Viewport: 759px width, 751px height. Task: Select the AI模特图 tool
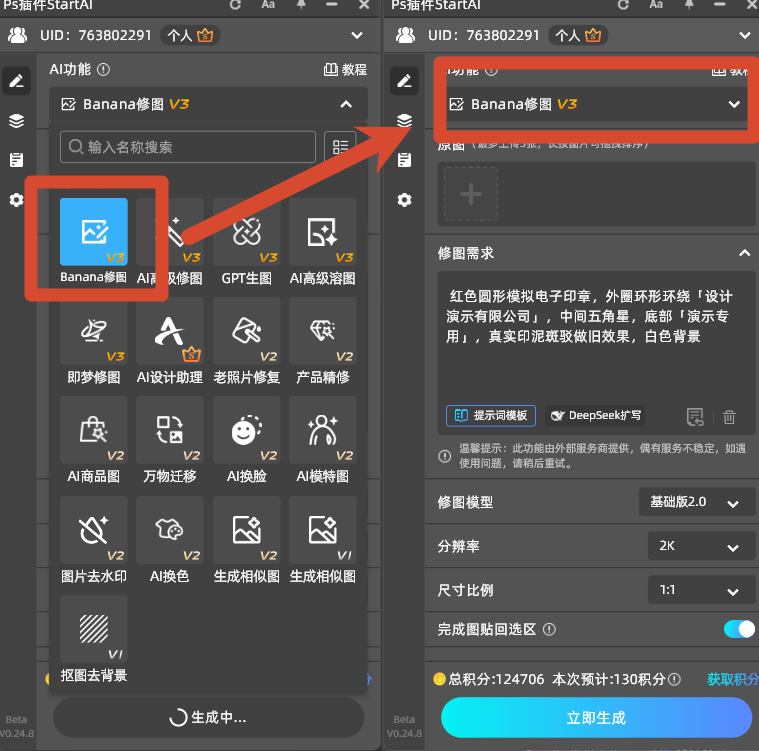click(322, 430)
